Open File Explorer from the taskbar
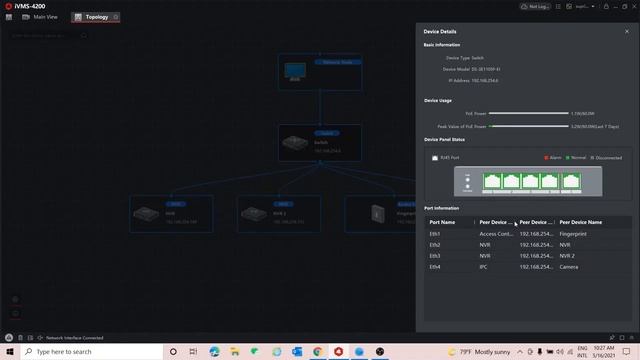 tap(234, 351)
